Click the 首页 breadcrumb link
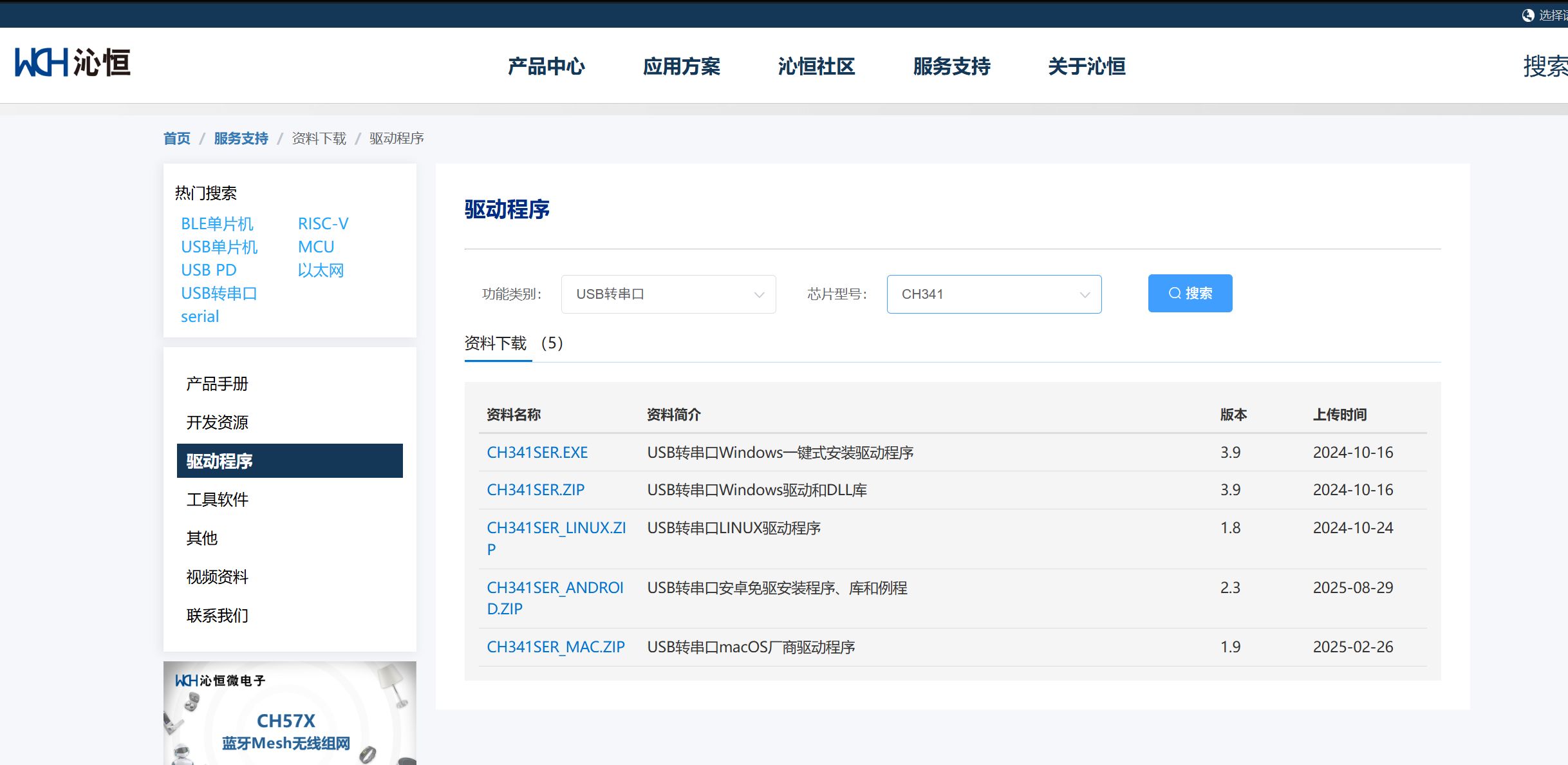The height and width of the screenshot is (765, 1568). click(176, 138)
